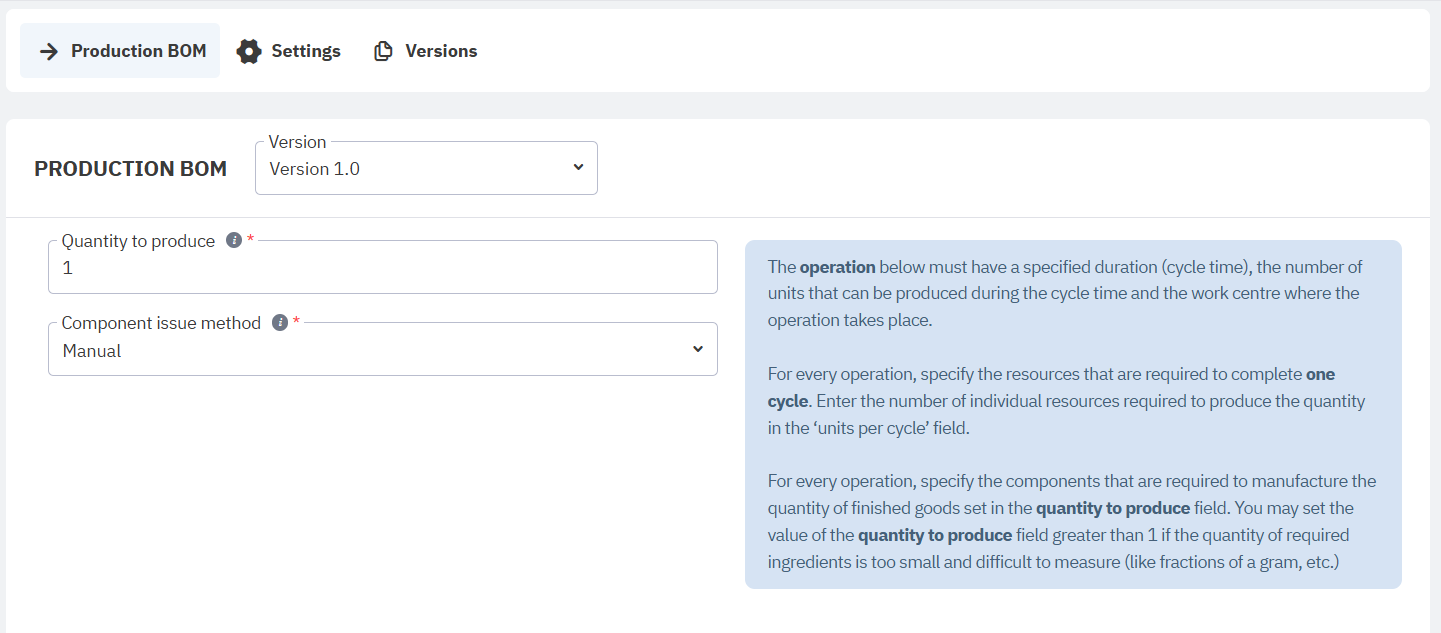
Task: Click the Quantity to produce field label
Action: pyautogui.click(x=138, y=241)
